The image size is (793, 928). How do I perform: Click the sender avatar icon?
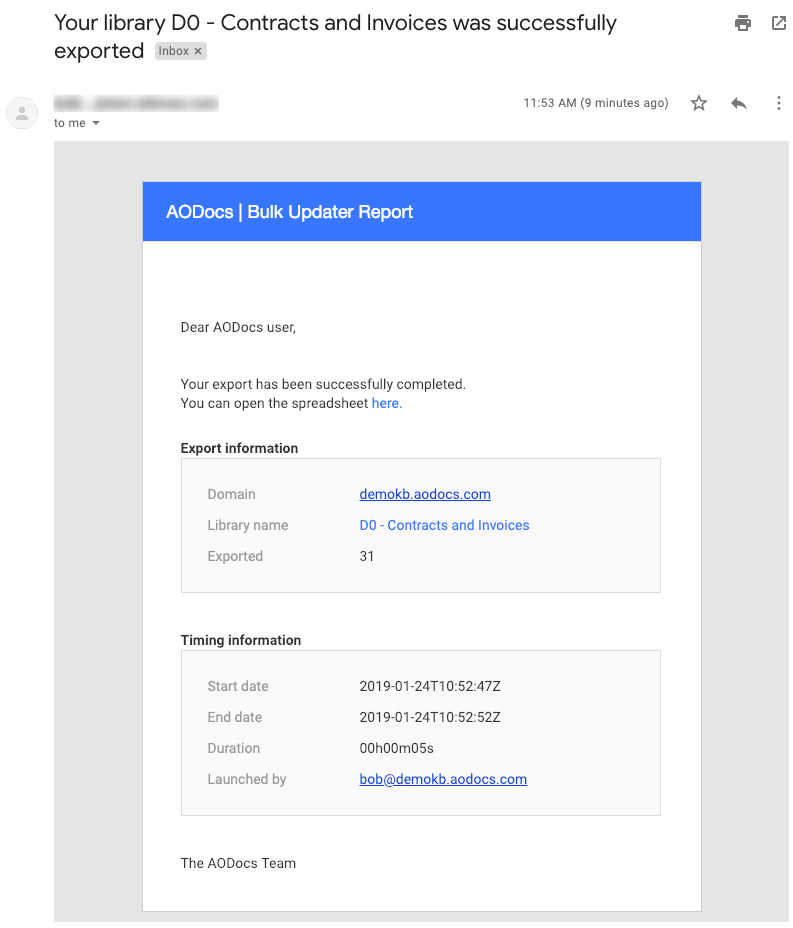point(22,112)
